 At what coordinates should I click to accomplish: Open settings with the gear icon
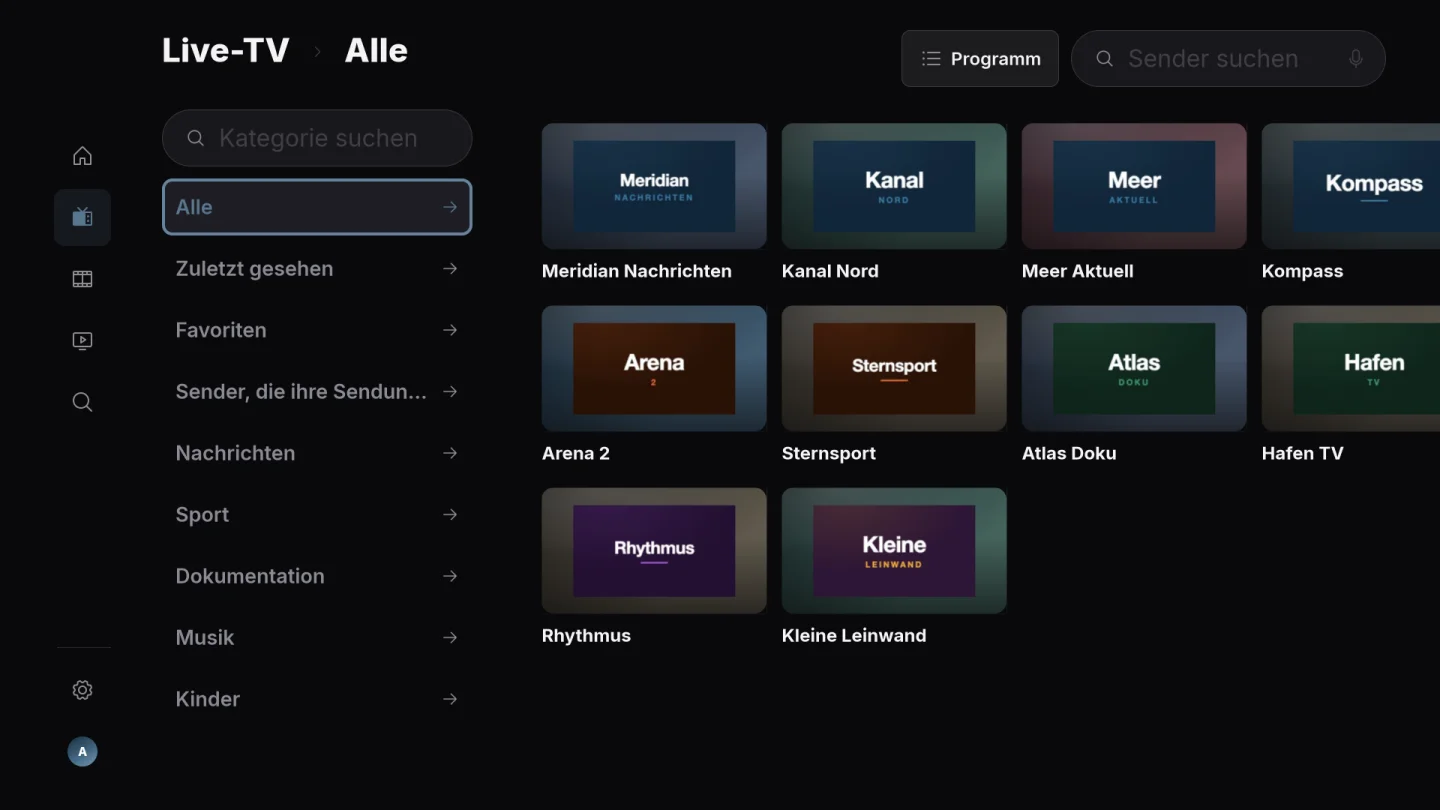coord(82,690)
